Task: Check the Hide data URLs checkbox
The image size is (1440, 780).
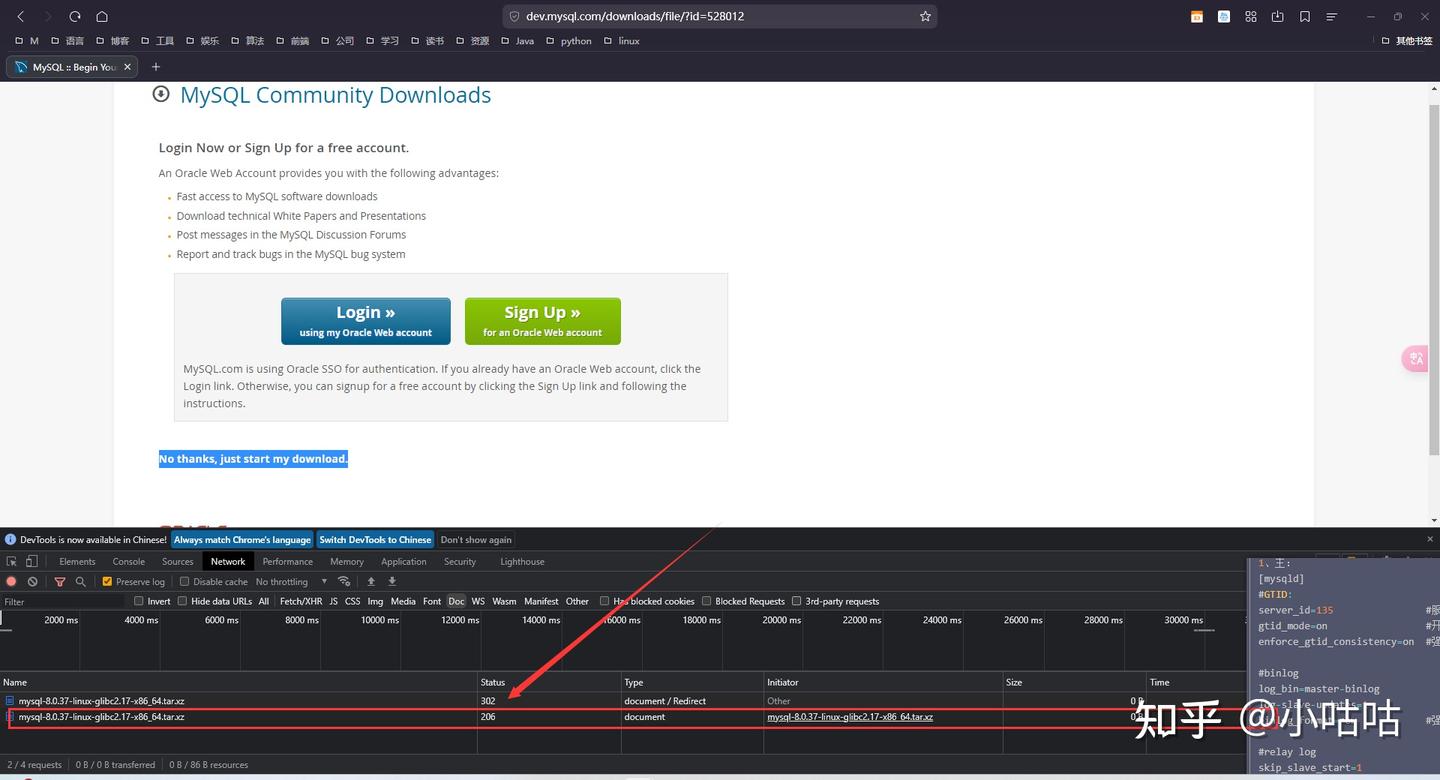Action: 182,601
